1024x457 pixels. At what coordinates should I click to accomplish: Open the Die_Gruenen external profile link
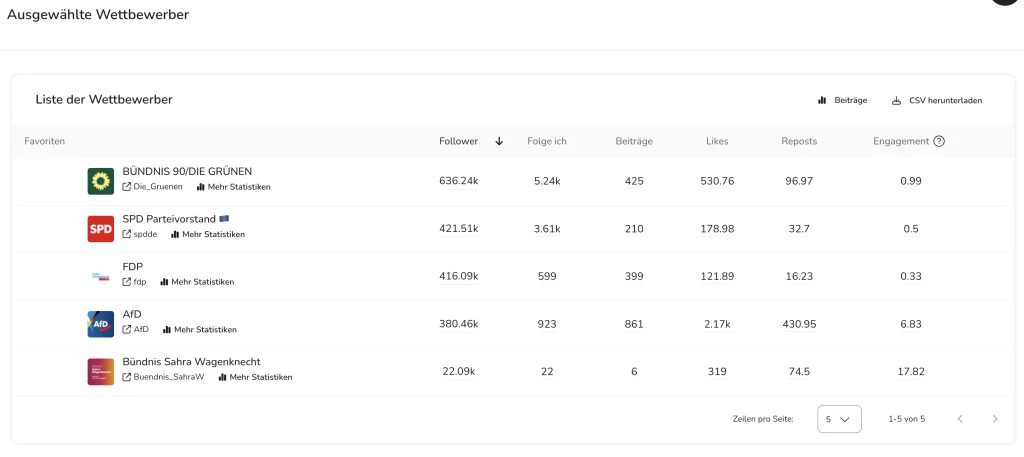point(152,187)
